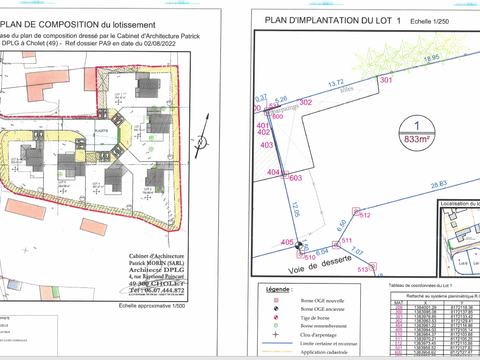480x360 pixels.
Task: Click the 'Application cadastrale' legend text
Action: (x=324, y=352)
